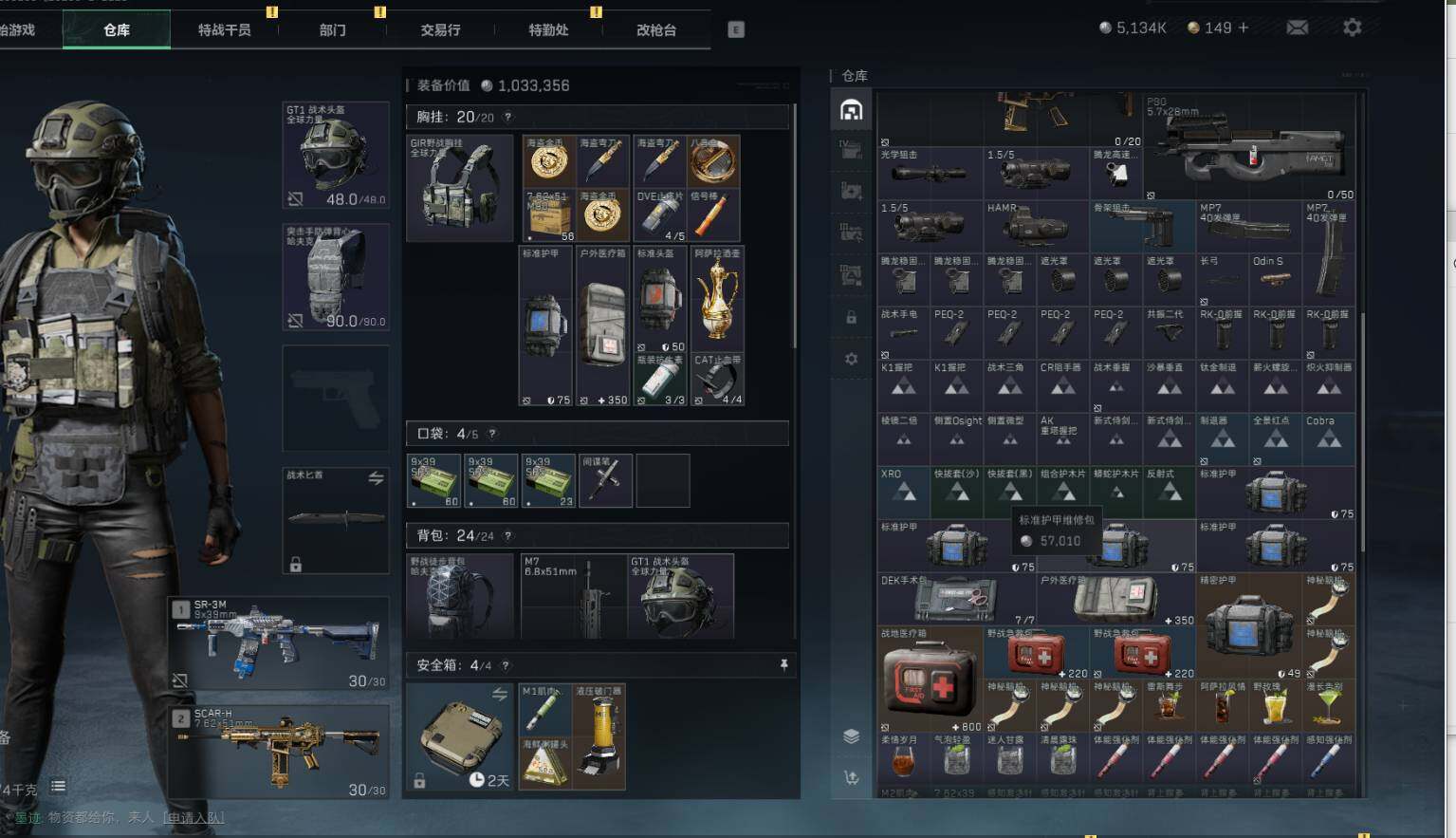Viewport: 1456px width, 838px height.
Task: Open the IV expansion box in sidebar
Action: tap(851, 150)
